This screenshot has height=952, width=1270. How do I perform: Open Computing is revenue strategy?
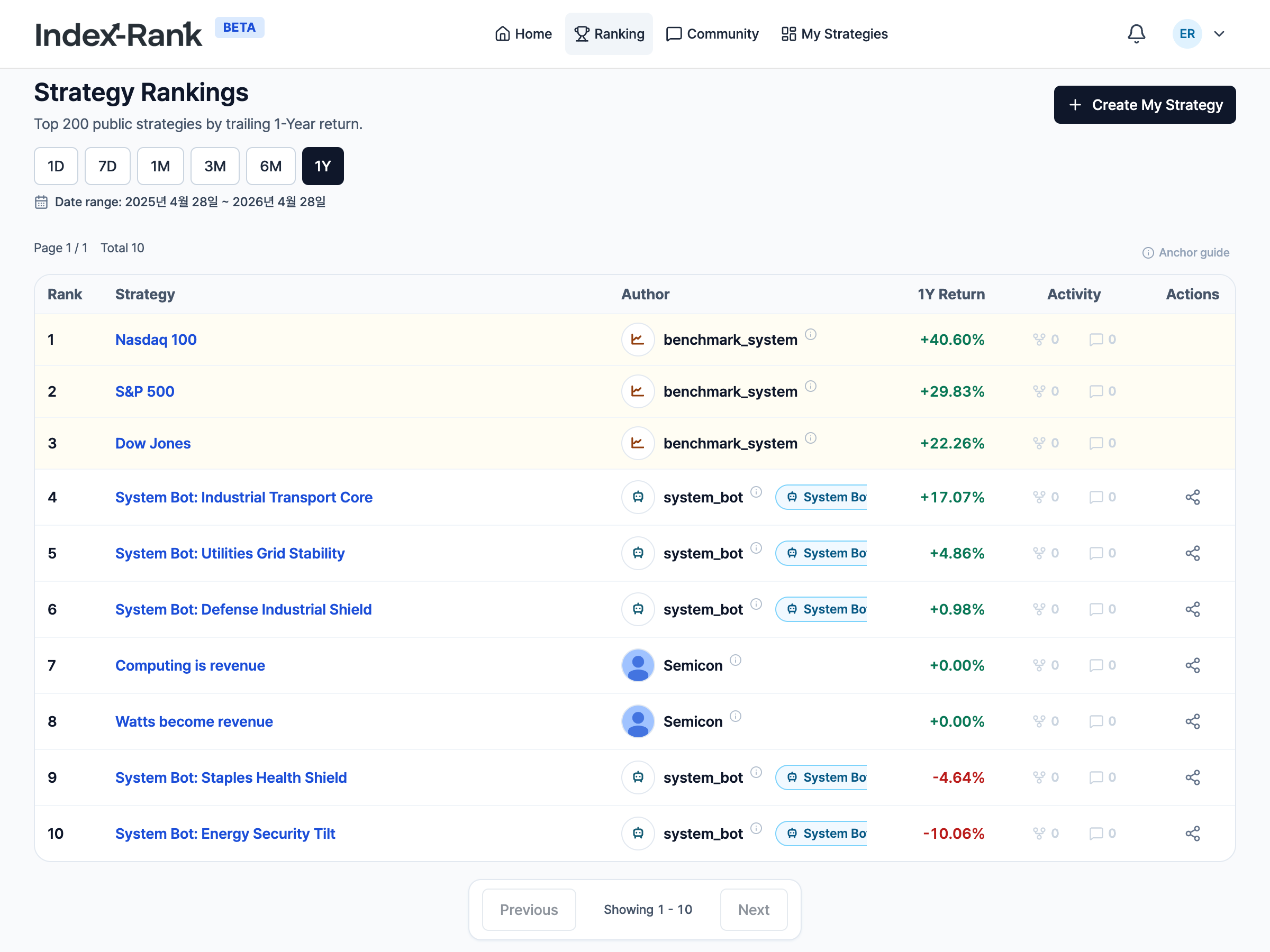[190, 665]
